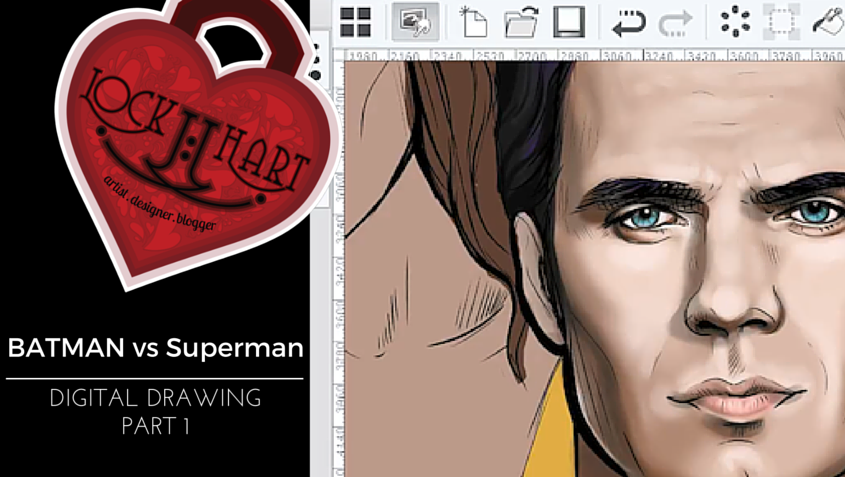
Task: Undo the last action
Action: click(x=628, y=21)
